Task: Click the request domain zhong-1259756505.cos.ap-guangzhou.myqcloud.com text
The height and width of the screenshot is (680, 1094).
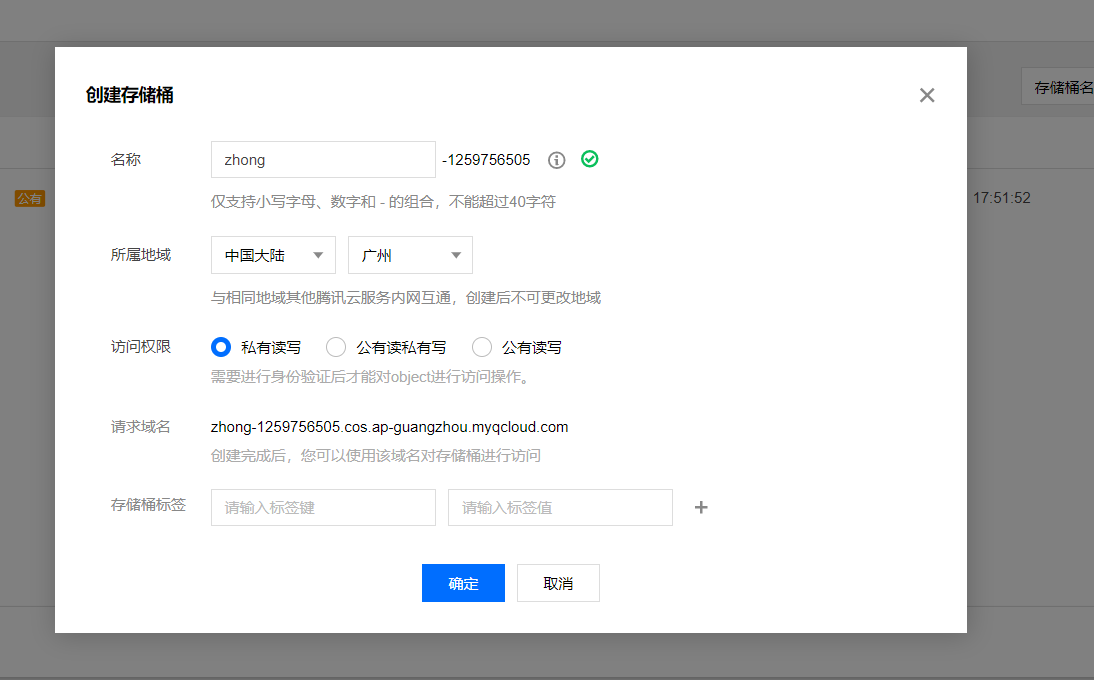Action: [389, 427]
